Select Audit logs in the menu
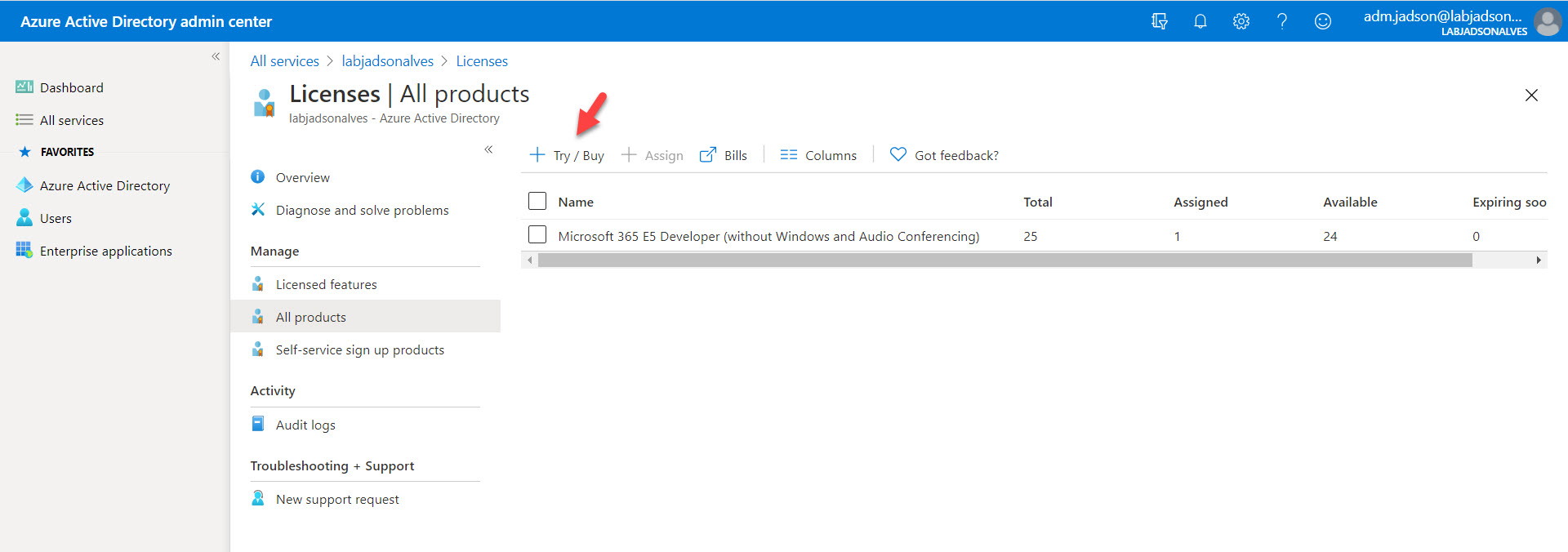1568x552 pixels. [305, 425]
